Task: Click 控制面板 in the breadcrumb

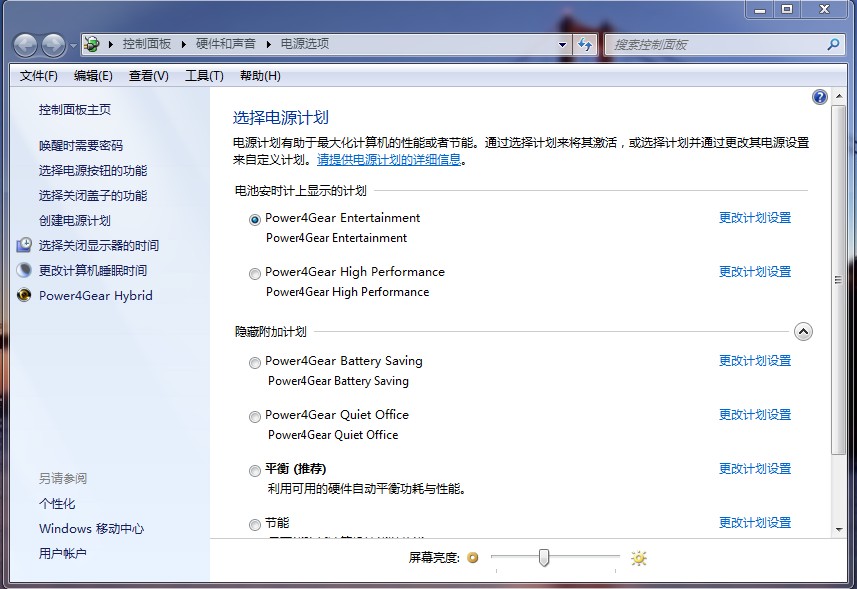Action: pos(146,44)
